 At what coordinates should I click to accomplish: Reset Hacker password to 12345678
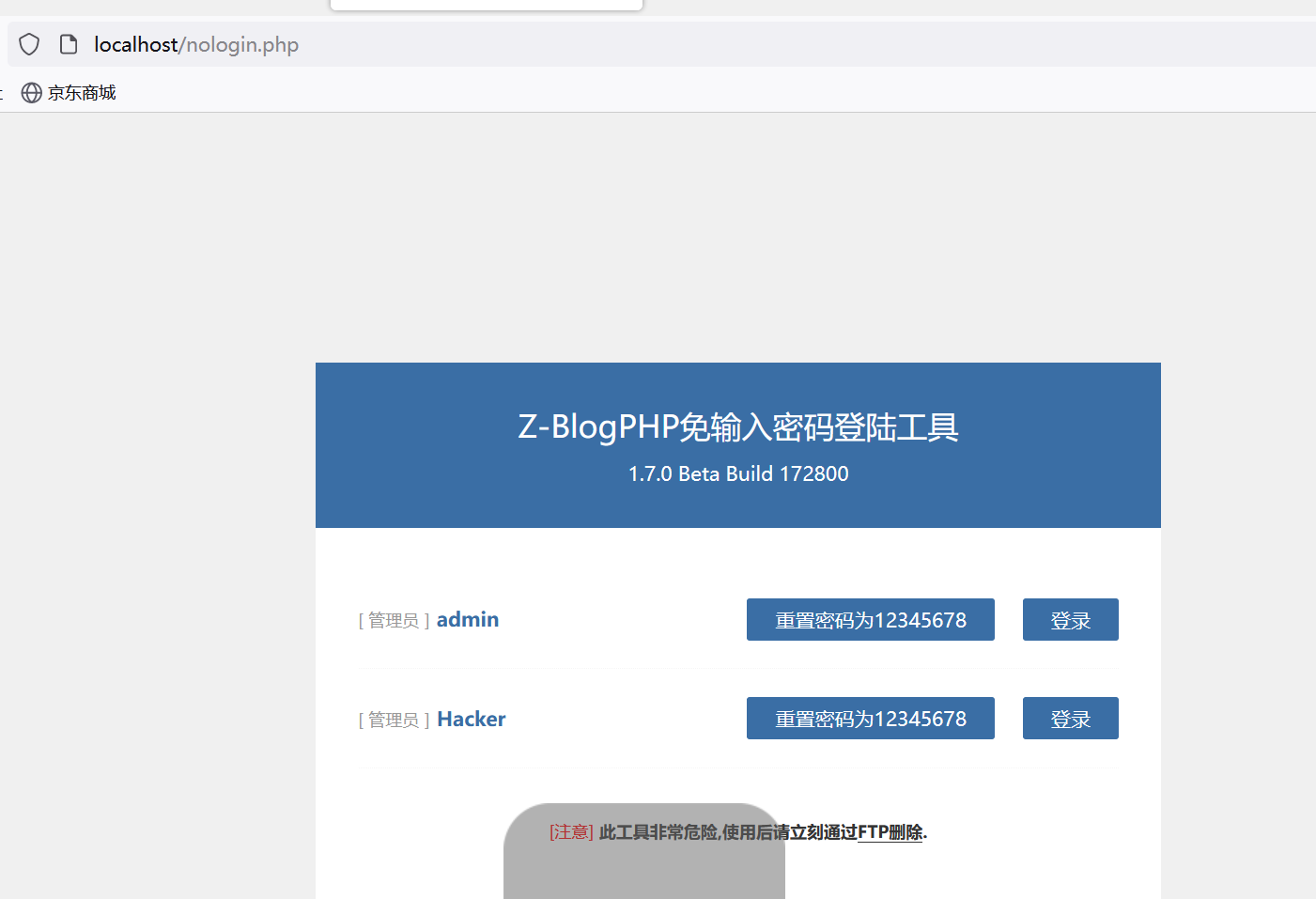pos(871,719)
